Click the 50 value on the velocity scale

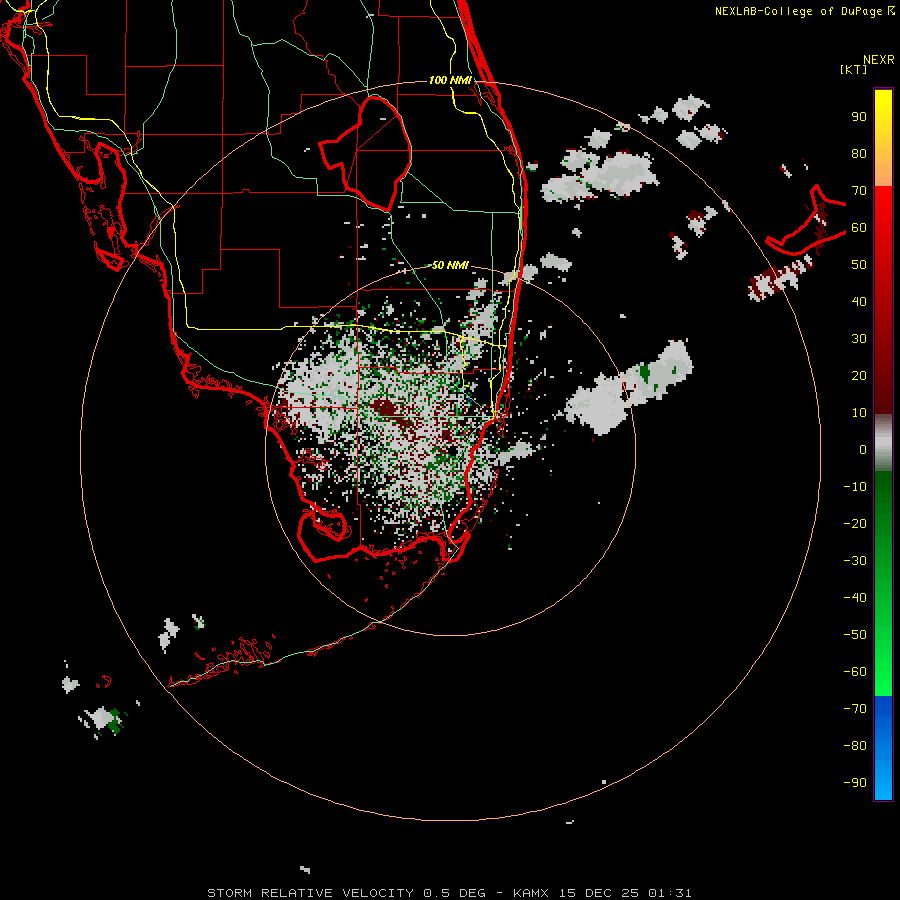point(859,265)
